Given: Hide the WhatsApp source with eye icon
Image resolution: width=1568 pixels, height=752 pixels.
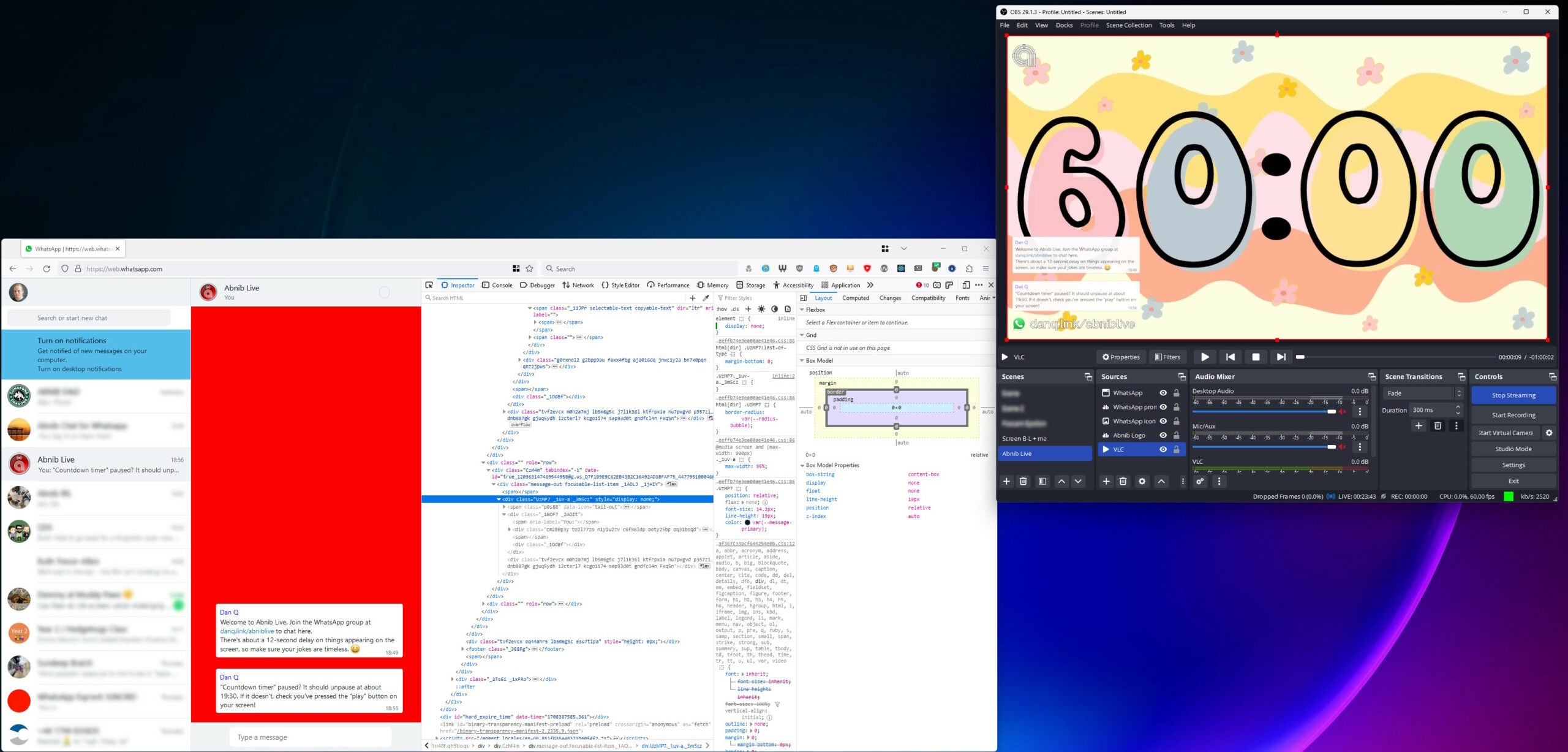Looking at the screenshot, I should tap(1163, 393).
